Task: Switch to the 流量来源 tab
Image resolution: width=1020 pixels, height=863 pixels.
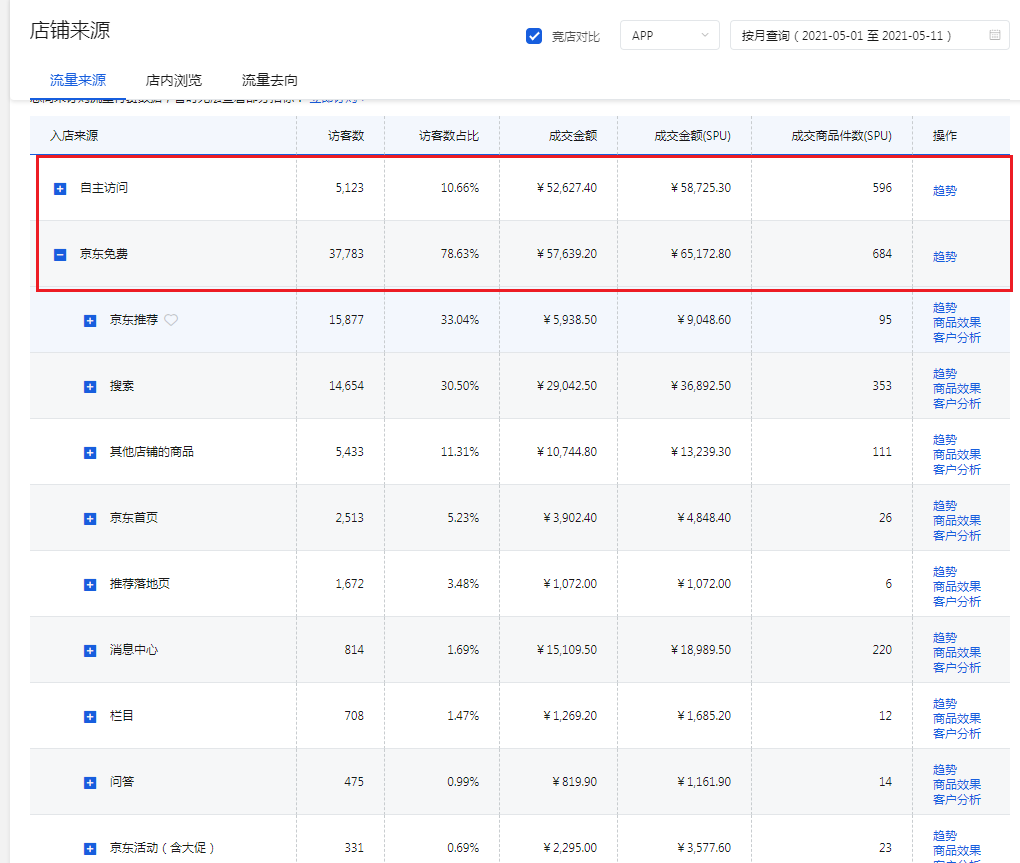Action: click(77, 80)
